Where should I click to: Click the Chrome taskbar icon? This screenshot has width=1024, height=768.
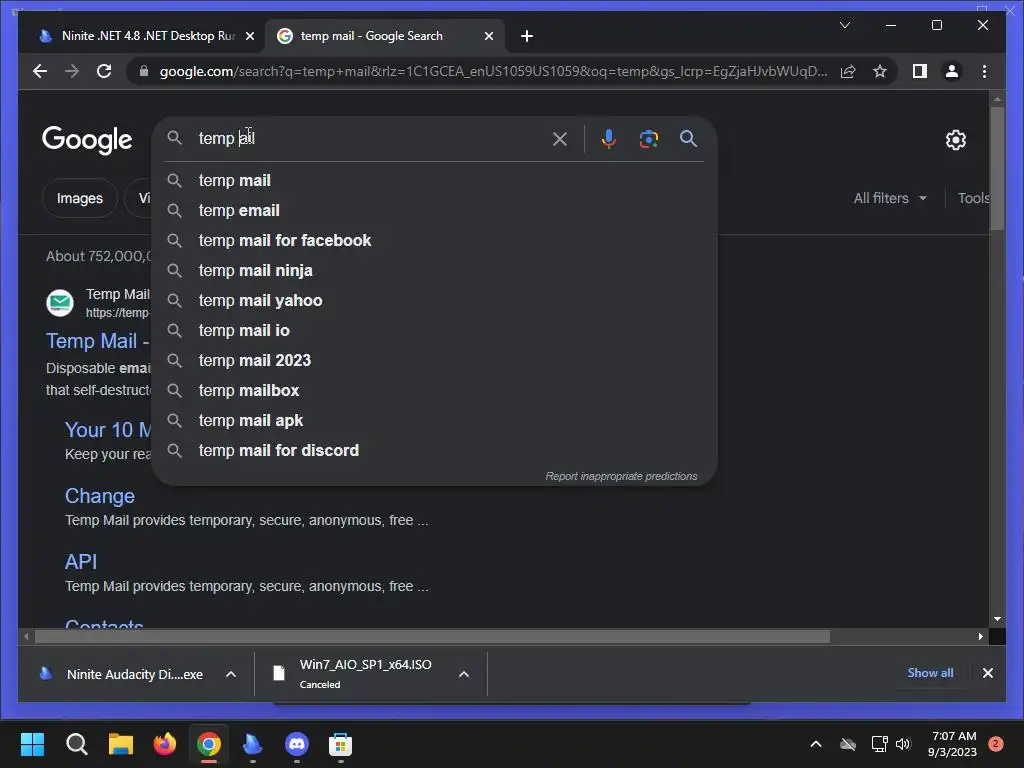tap(209, 744)
